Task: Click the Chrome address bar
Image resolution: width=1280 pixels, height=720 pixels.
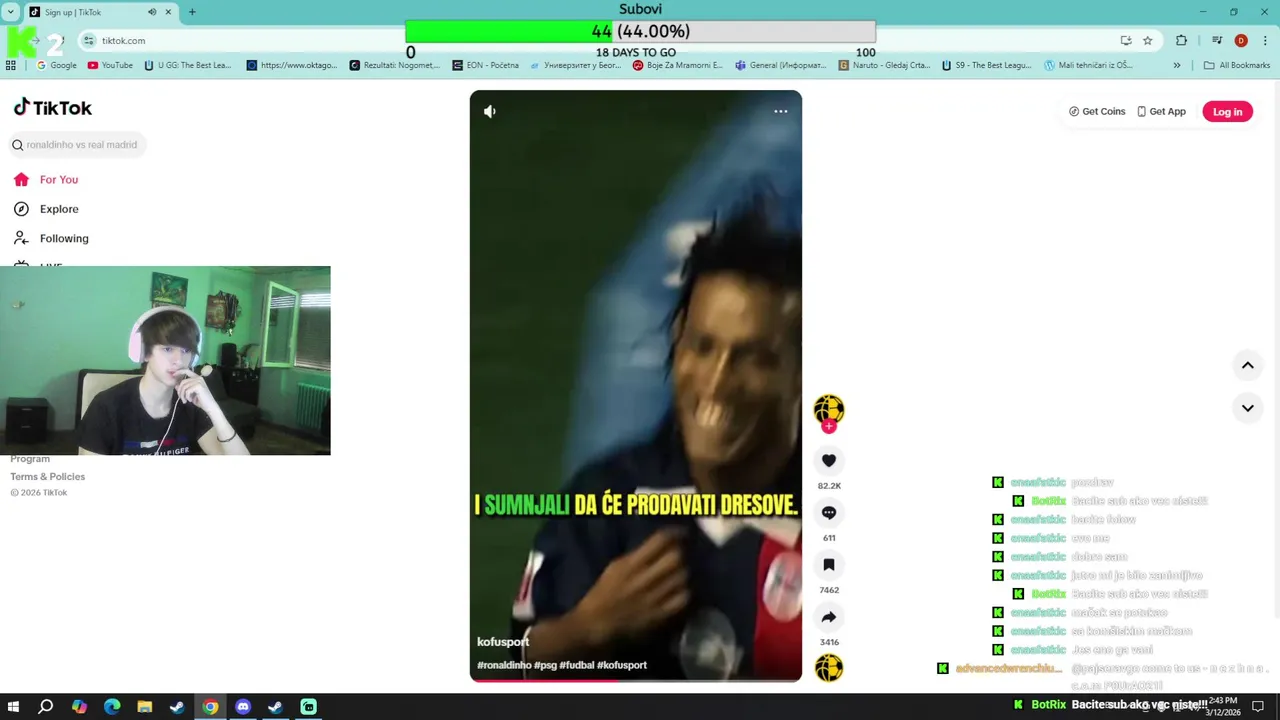Action: pyautogui.click(x=600, y=41)
